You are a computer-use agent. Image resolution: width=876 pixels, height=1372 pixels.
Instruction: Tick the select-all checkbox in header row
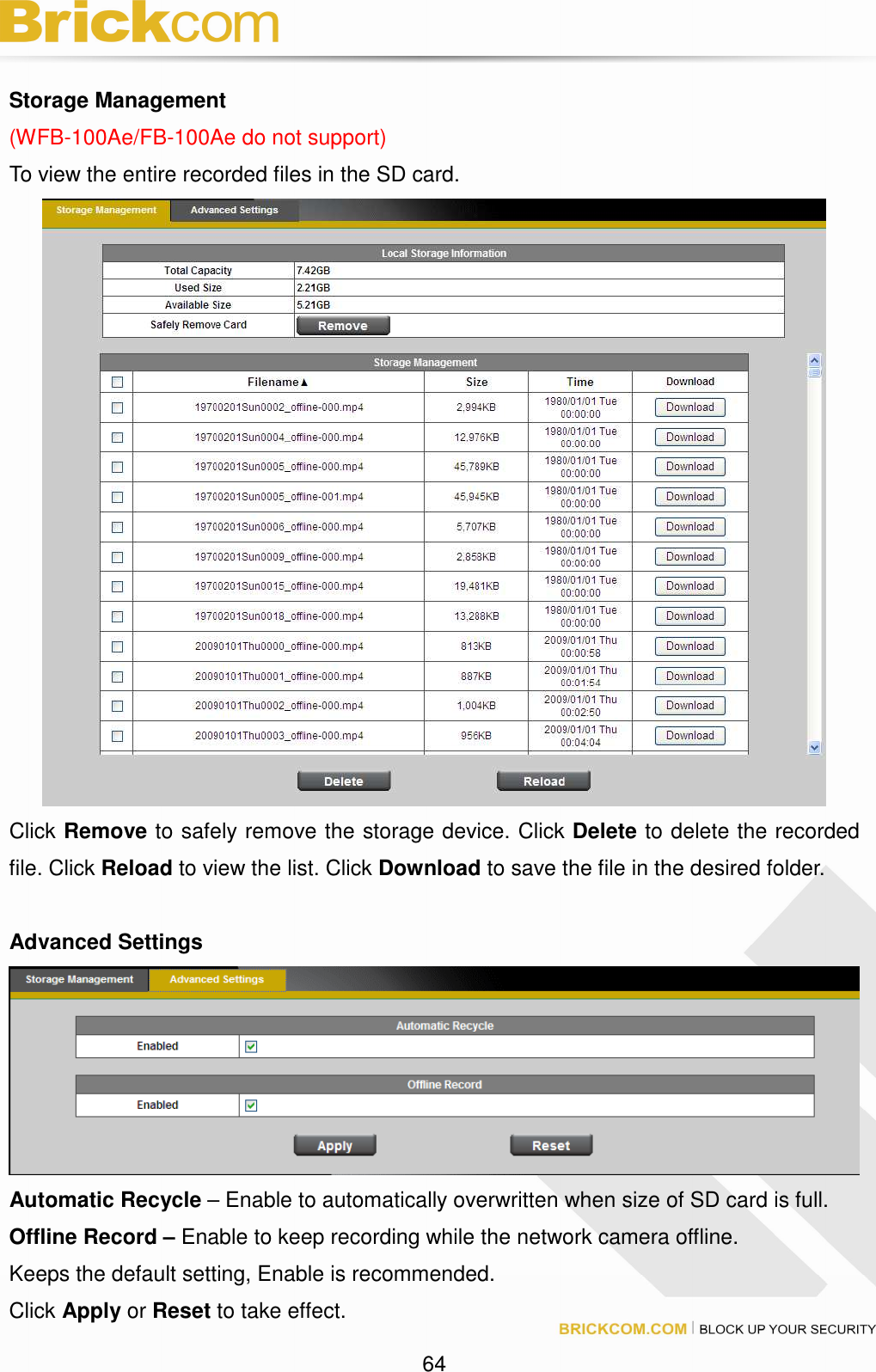118,382
